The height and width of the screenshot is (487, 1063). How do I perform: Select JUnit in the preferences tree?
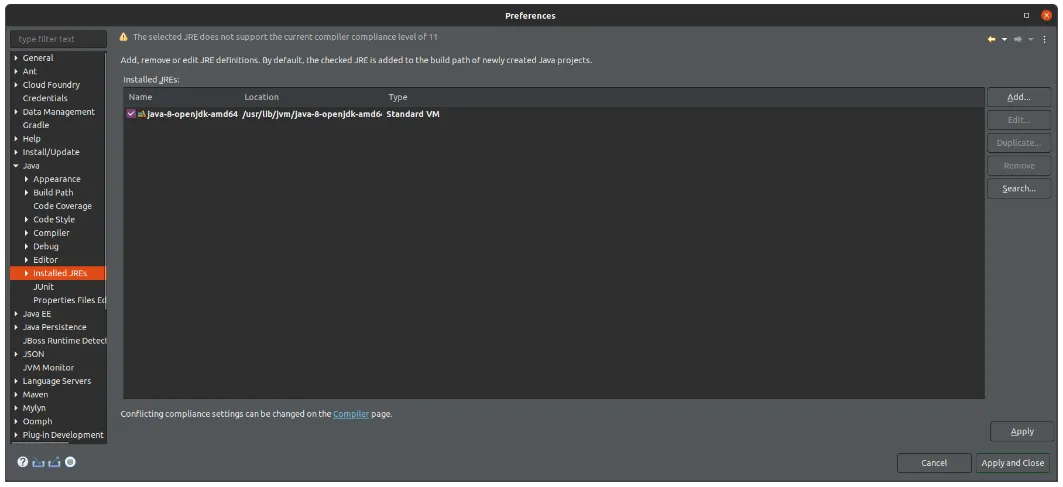43,286
